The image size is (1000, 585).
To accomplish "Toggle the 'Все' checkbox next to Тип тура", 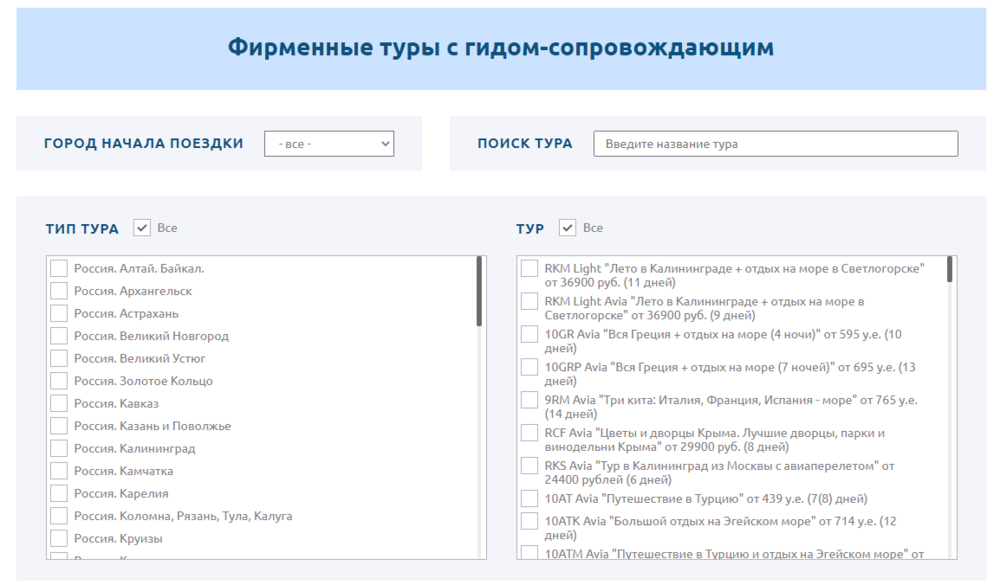I will point(146,228).
